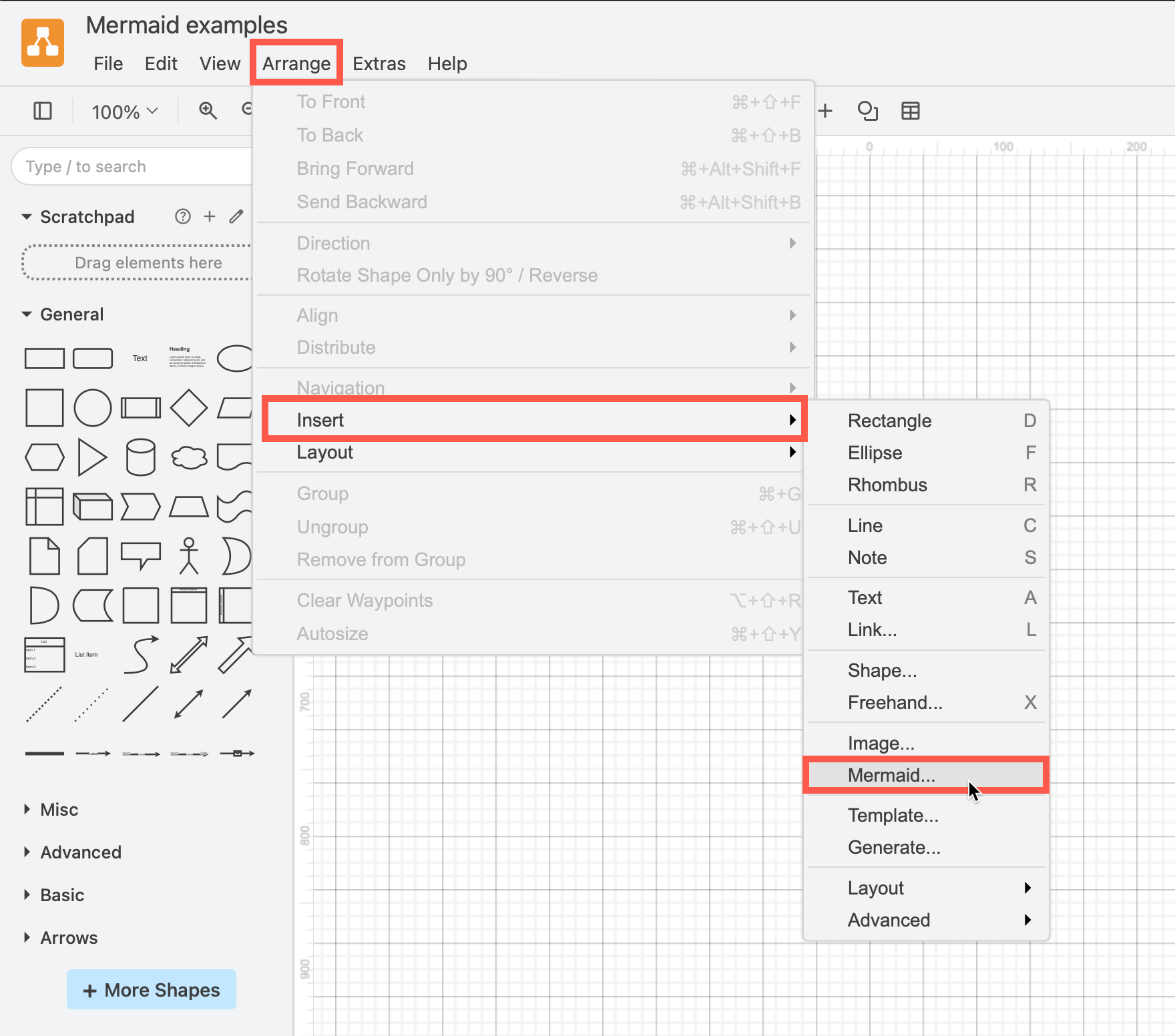
Task: Open the 100% zoom level dropdown
Action: point(124,112)
